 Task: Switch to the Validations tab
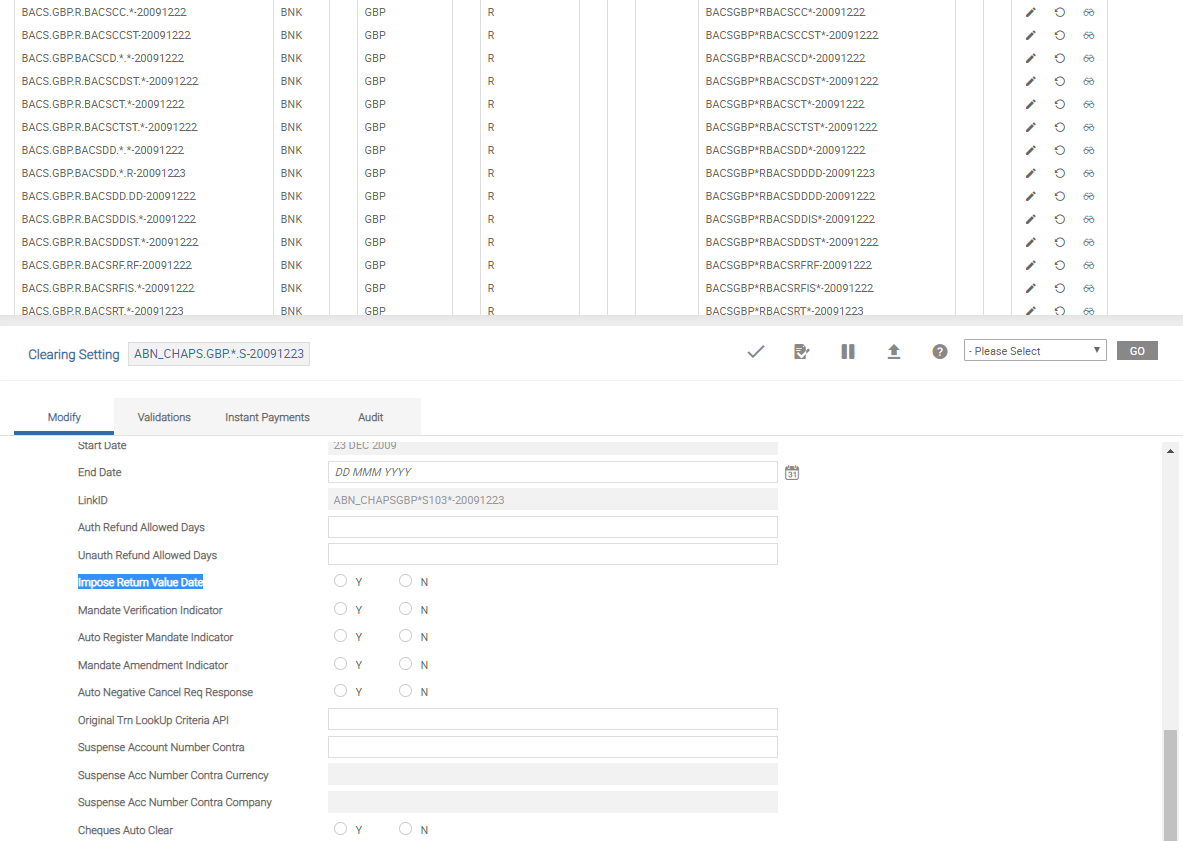(x=164, y=417)
